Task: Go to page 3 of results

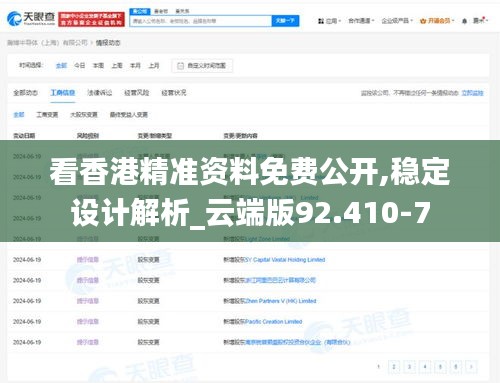Action: [409, 367]
